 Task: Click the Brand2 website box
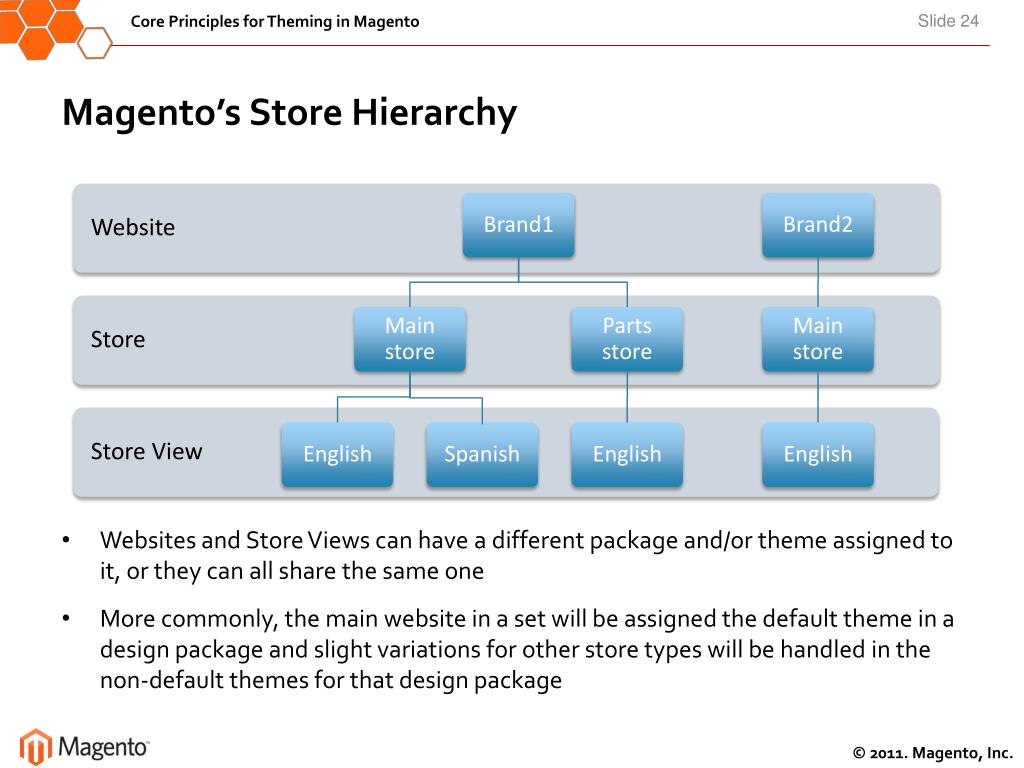[x=818, y=225]
